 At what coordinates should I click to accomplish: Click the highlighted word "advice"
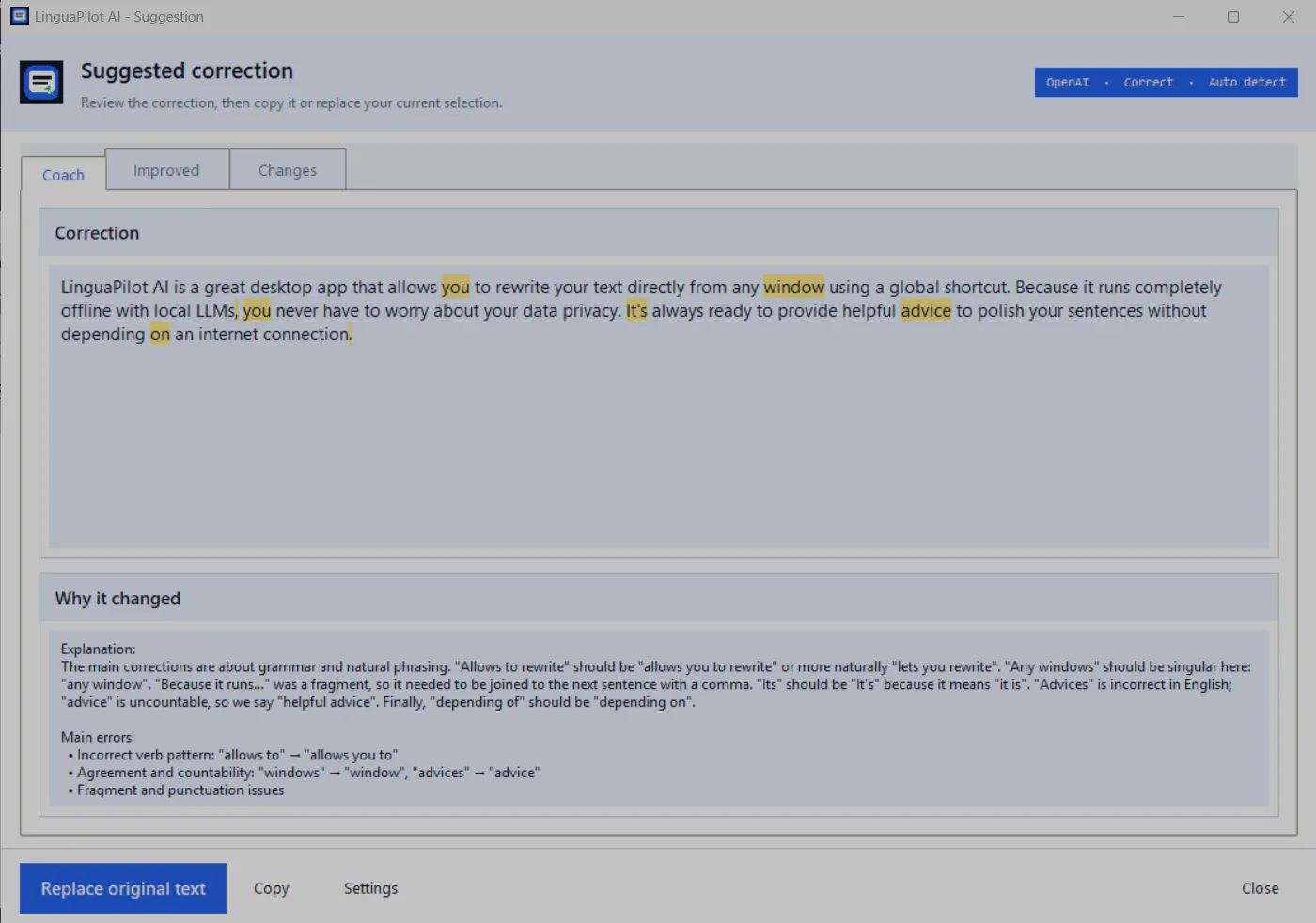926,310
